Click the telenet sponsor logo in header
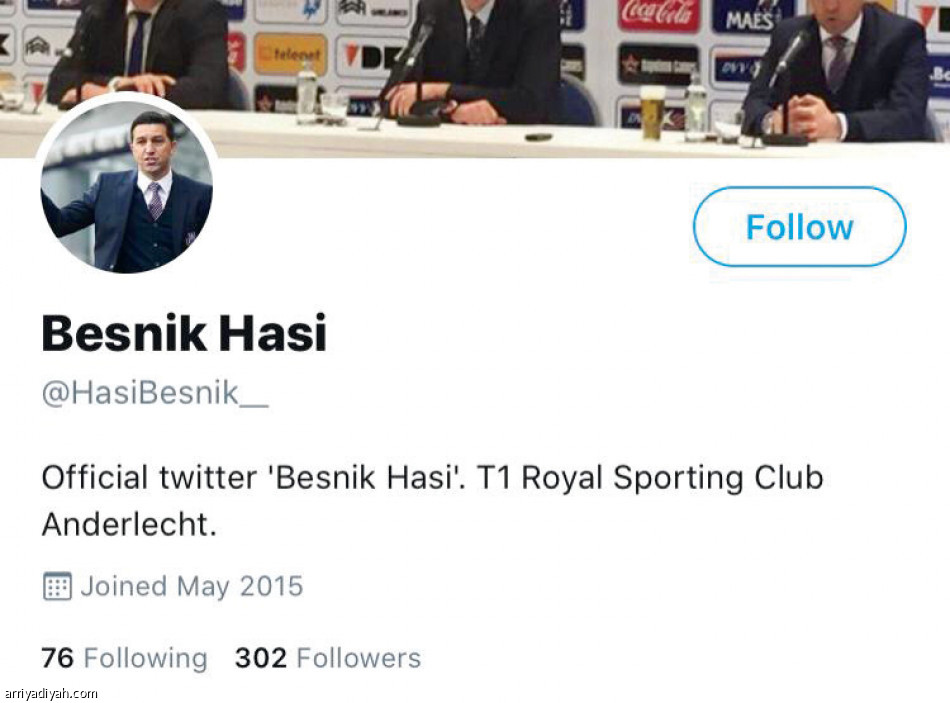 [x=291, y=55]
